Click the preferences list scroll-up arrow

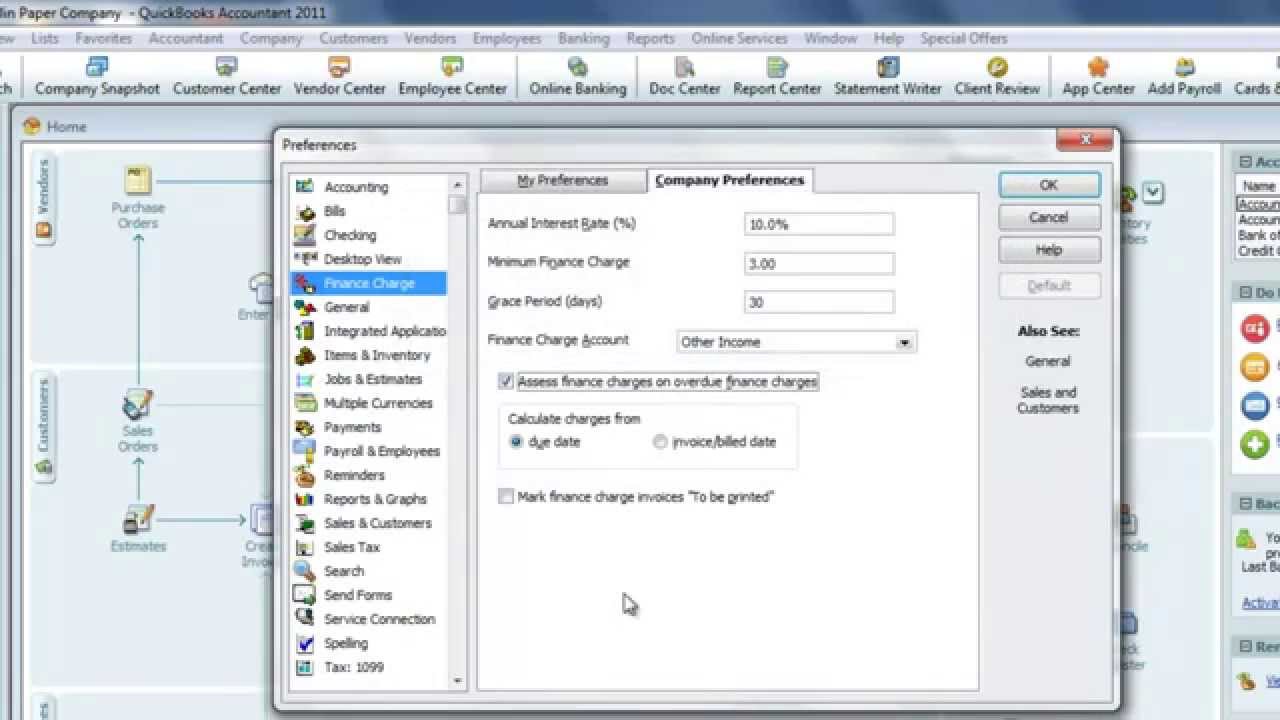pos(458,185)
